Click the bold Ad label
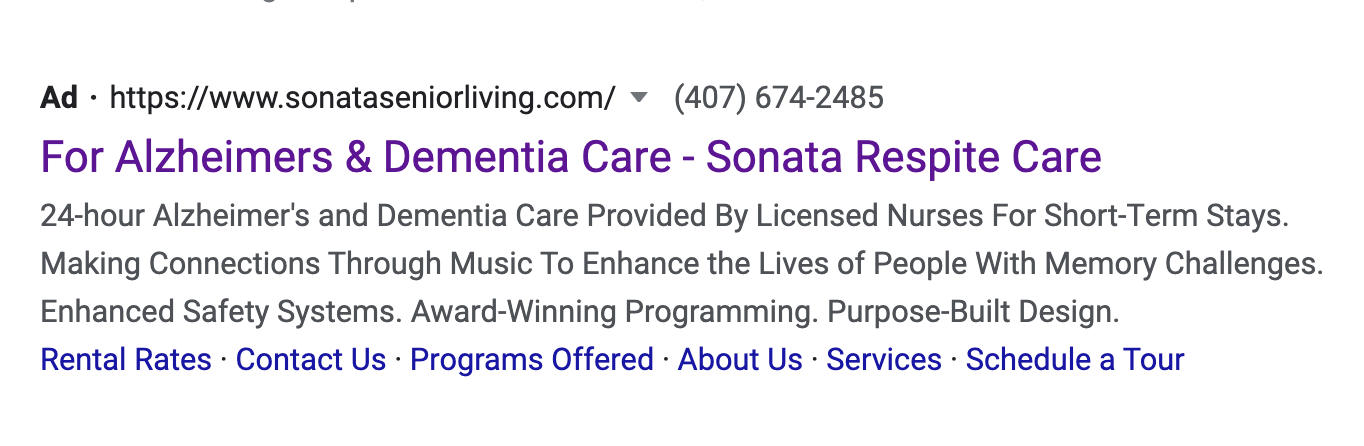 [59, 98]
